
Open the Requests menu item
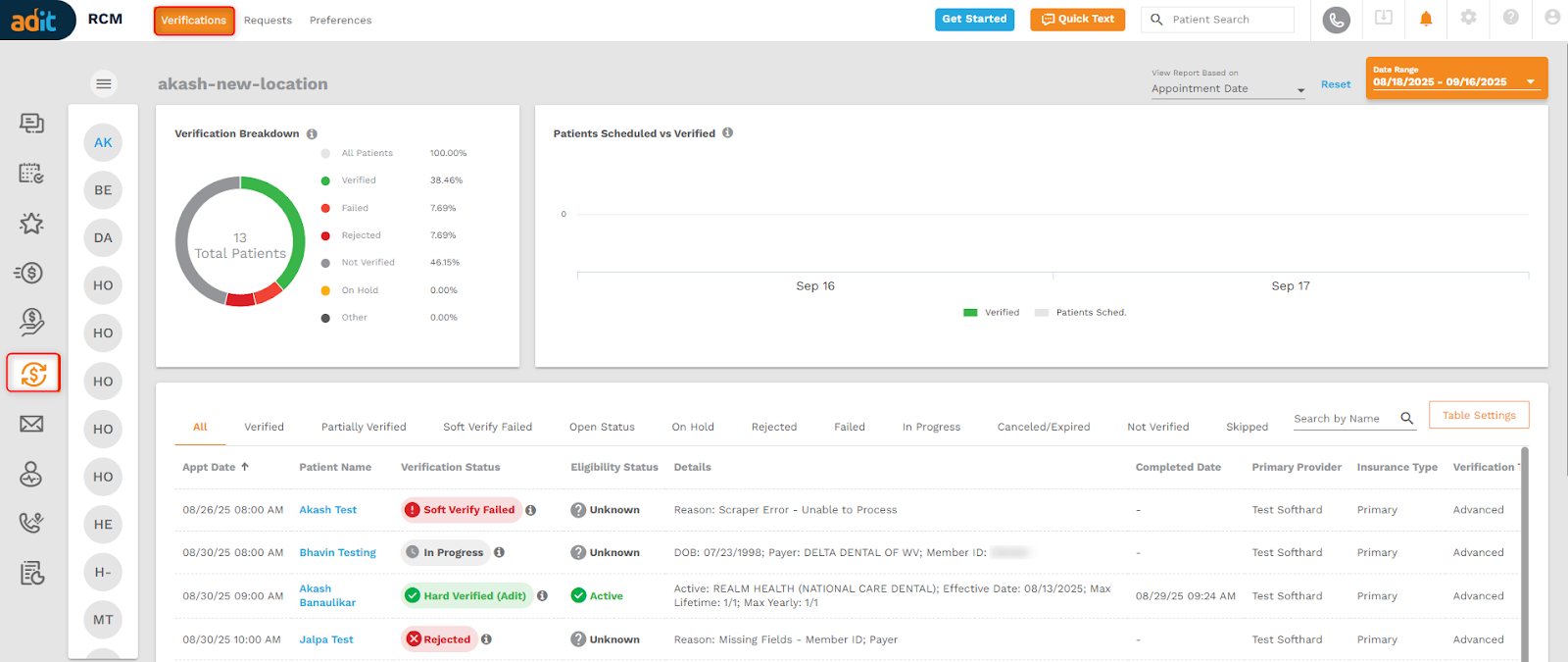pos(268,21)
